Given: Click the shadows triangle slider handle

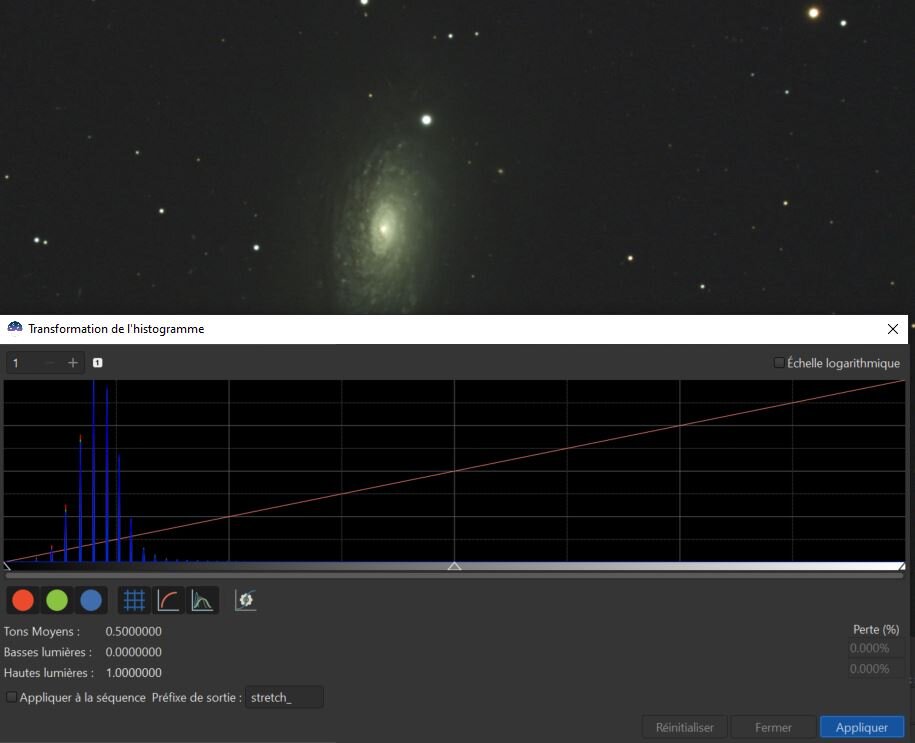Looking at the screenshot, I should pos(7,566).
